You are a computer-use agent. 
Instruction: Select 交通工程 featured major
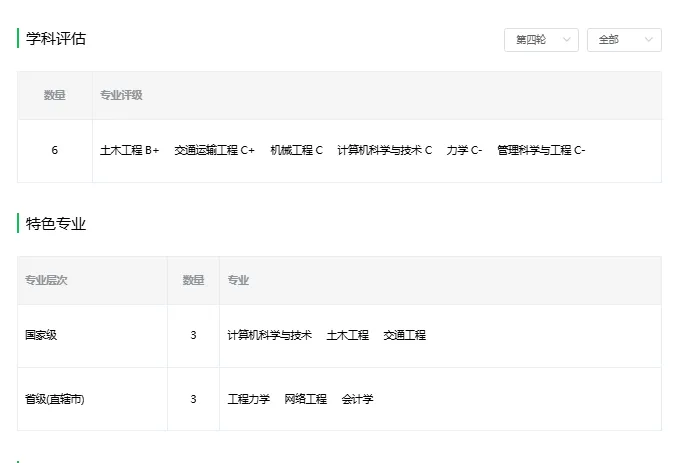point(404,335)
